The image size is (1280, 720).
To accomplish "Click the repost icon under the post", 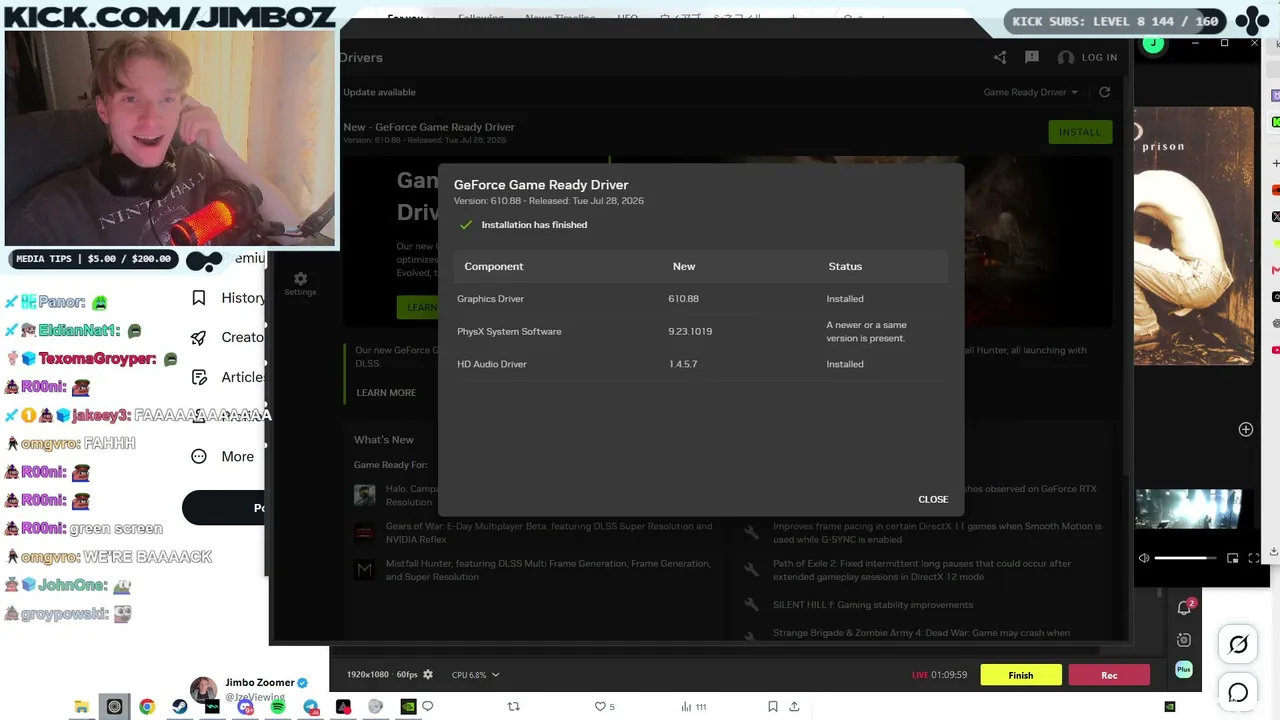I will (514, 707).
